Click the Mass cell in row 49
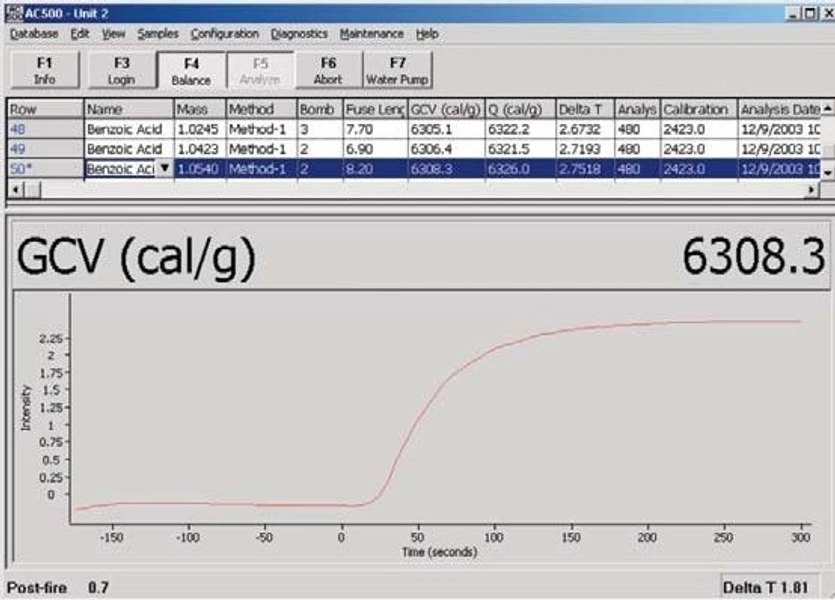Image resolution: width=835 pixels, height=600 pixels. point(199,149)
